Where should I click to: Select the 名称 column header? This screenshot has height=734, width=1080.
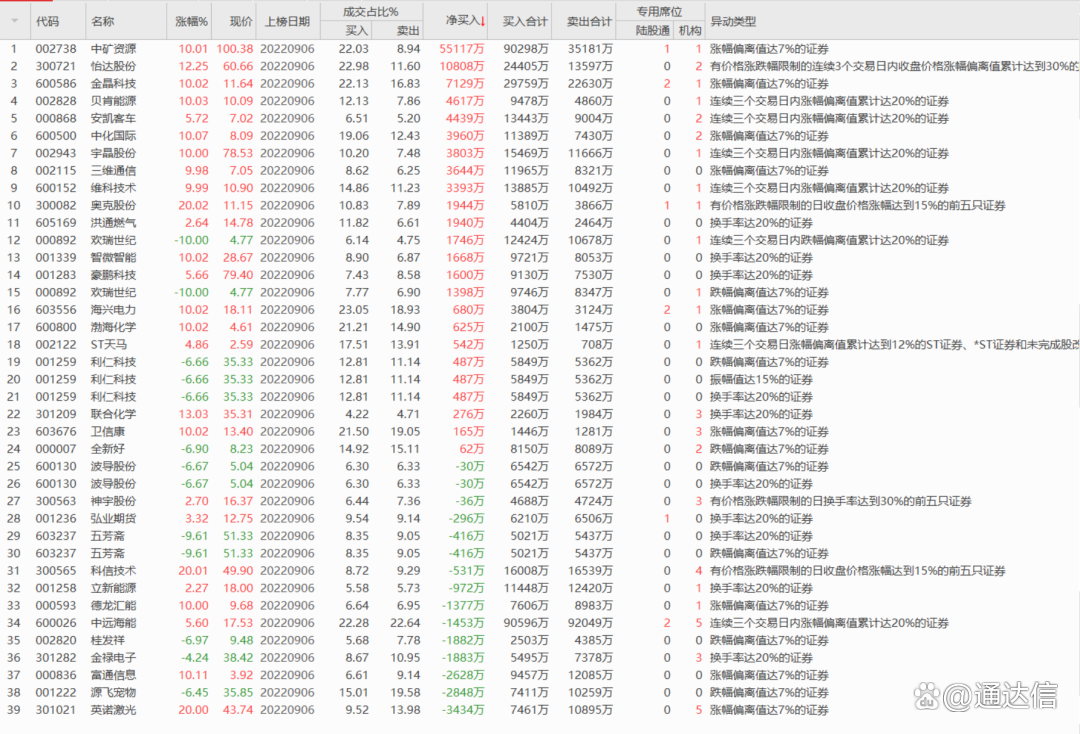102,21
